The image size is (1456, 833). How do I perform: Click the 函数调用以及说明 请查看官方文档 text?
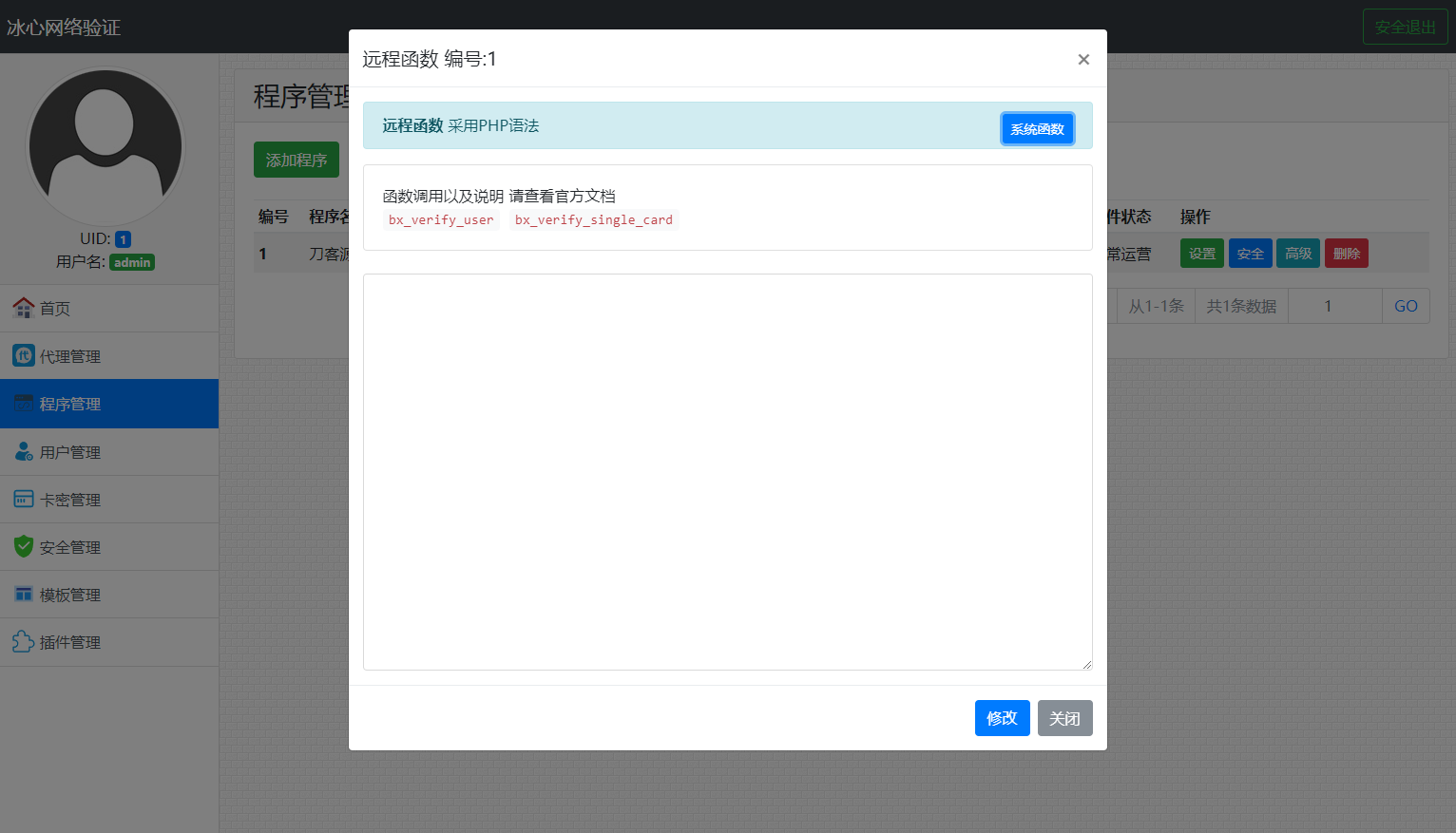tap(499, 196)
